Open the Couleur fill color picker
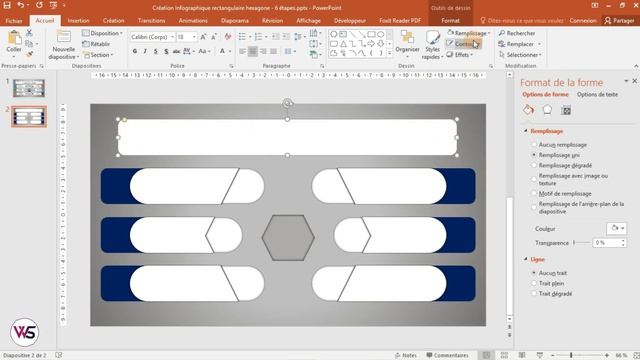The width and height of the screenshot is (640, 360). point(616,229)
